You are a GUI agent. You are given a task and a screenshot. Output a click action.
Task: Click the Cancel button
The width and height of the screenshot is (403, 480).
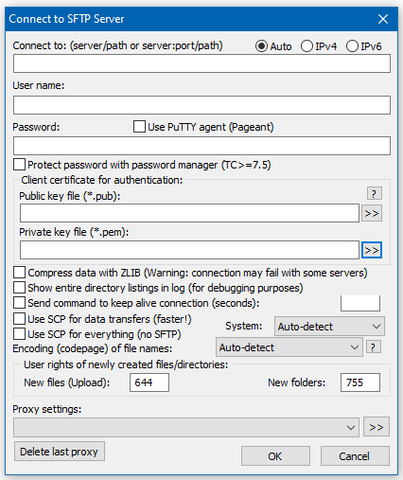pyautogui.click(x=355, y=456)
